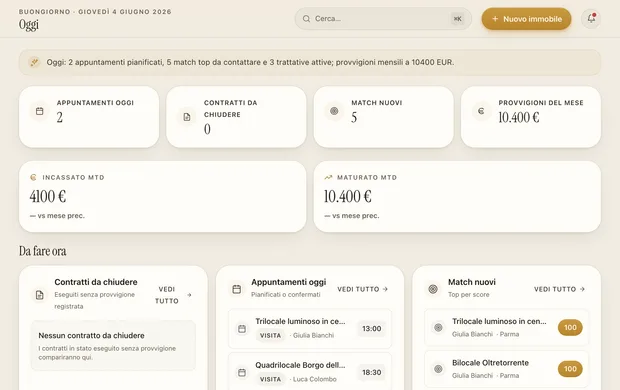Click the Da fare ora heading
The width and height of the screenshot is (620, 390).
click(x=43, y=251)
